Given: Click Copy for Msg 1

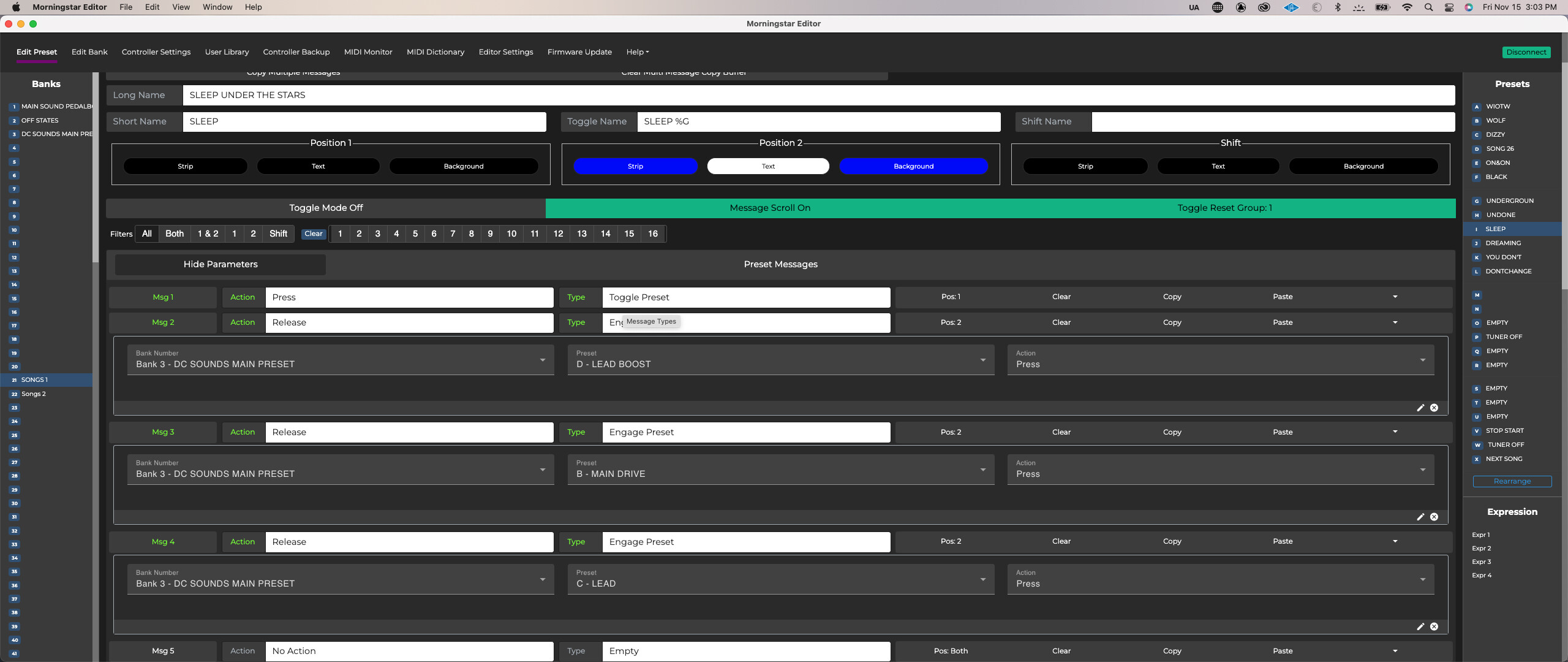Looking at the screenshot, I should (x=1172, y=297).
